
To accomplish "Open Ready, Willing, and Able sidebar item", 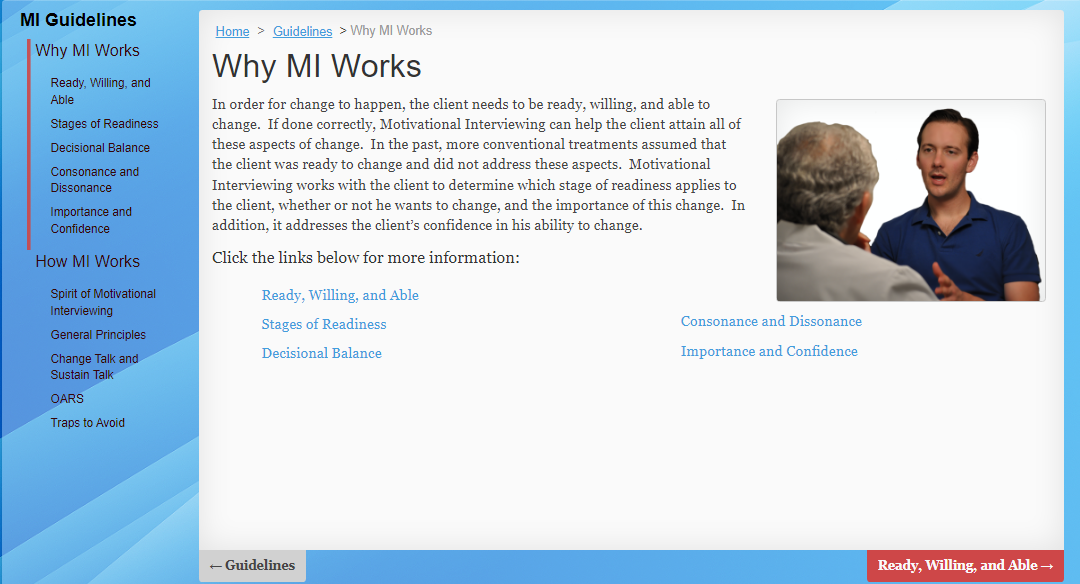I will pyautogui.click(x=101, y=91).
